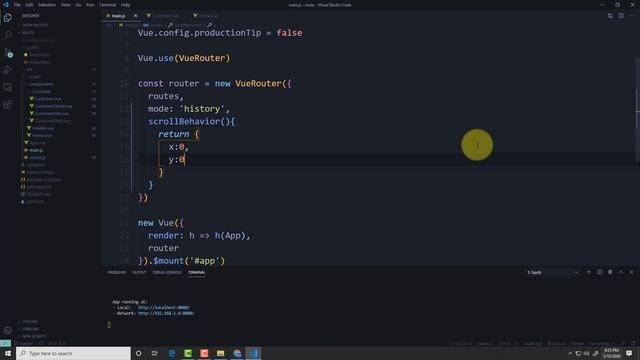Open Network 192.168 URL in terminal
This screenshot has height=360, width=640.
(x=166, y=313)
